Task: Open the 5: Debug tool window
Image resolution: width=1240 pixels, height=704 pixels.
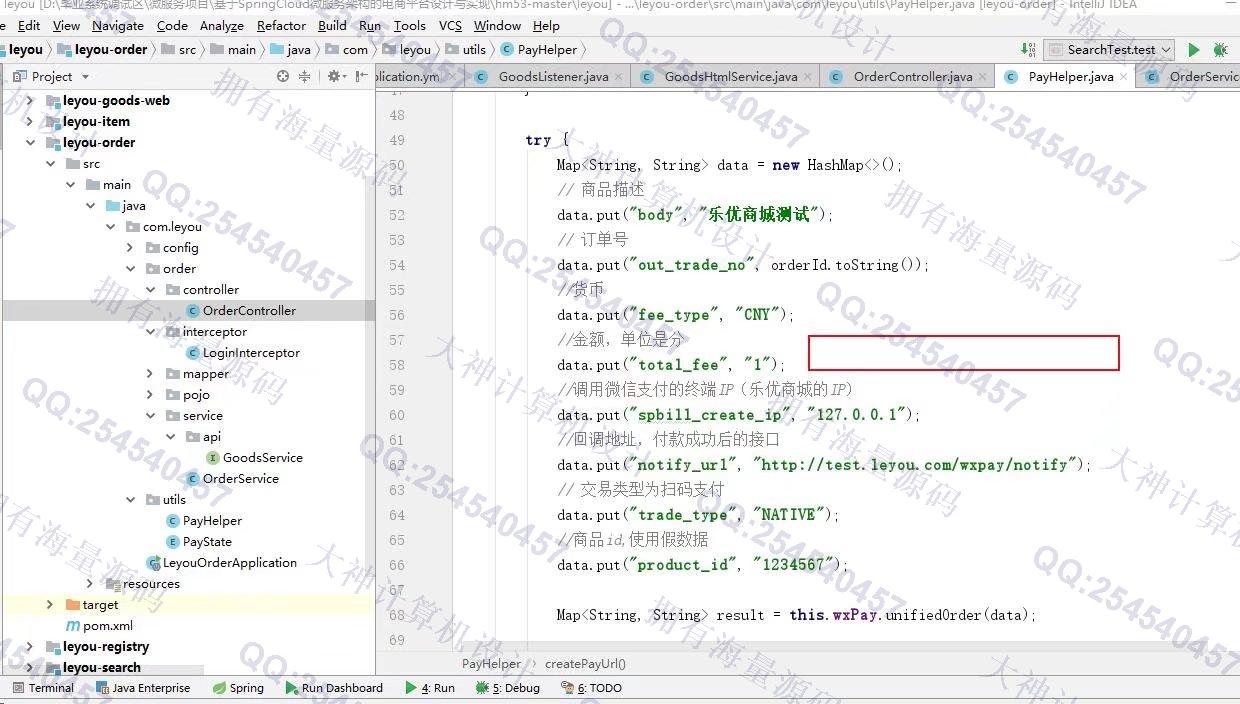Action: 508,688
